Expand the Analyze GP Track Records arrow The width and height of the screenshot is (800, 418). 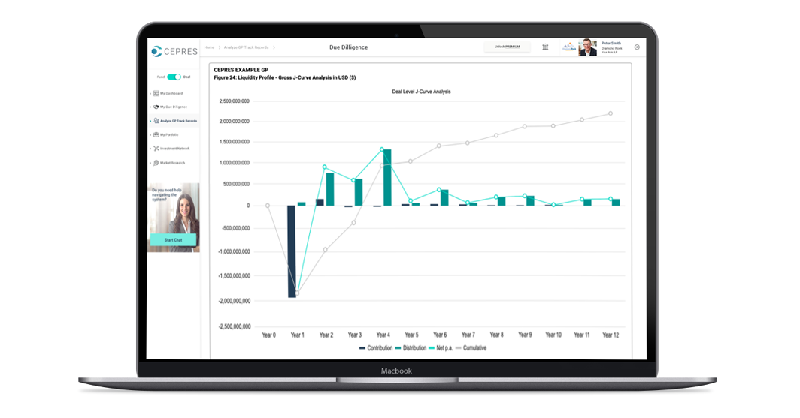pyautogui.click(x=151, y=121)
